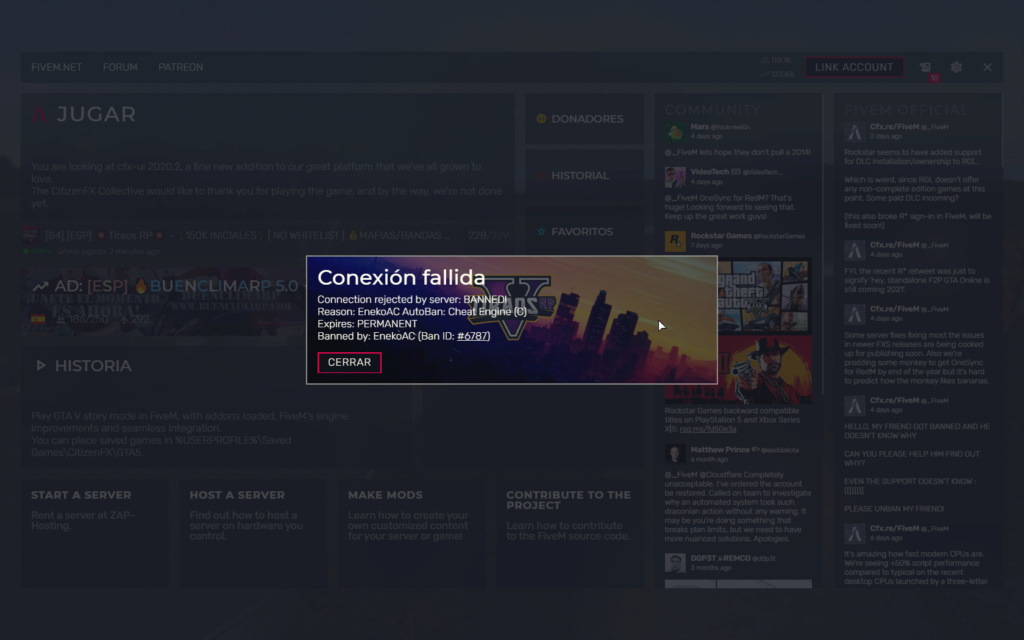Click the Matthew Prince avatar
The image size is (1024, 640).
pos(675,454)
